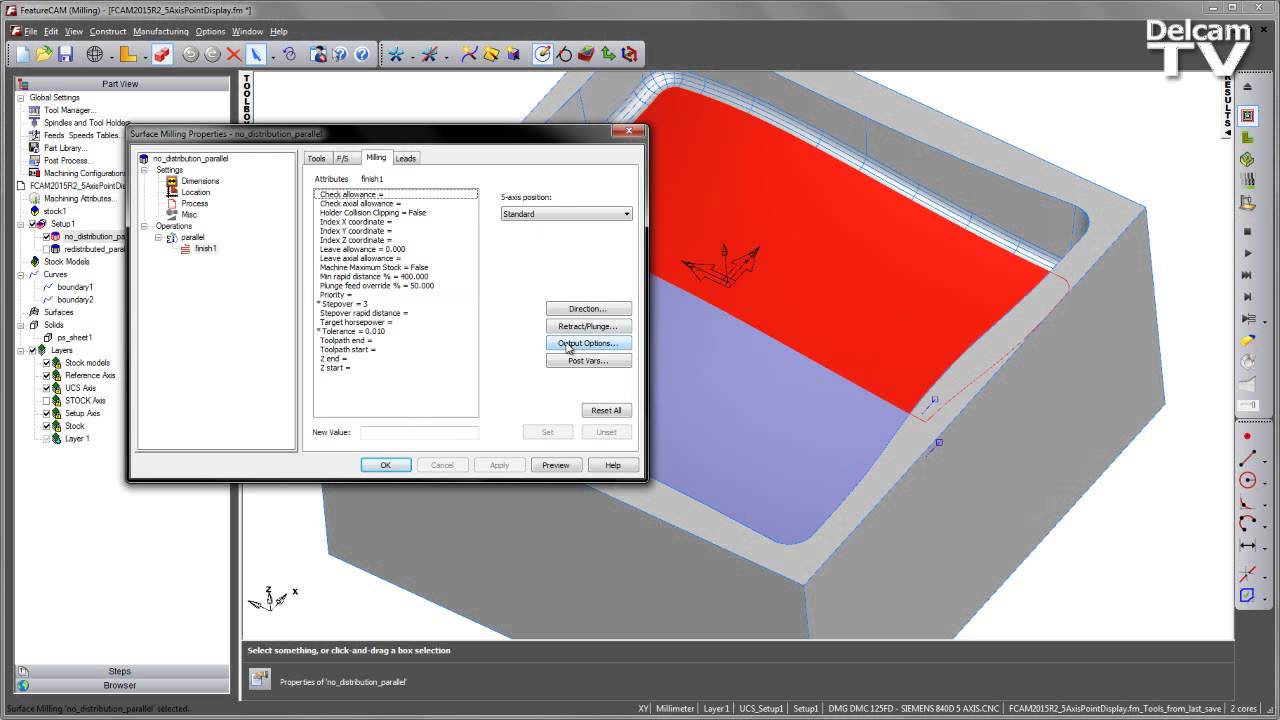The image size is (1280, 720).
Task: Select the Stepover = 3 attribute
Action: click(344, 304)
